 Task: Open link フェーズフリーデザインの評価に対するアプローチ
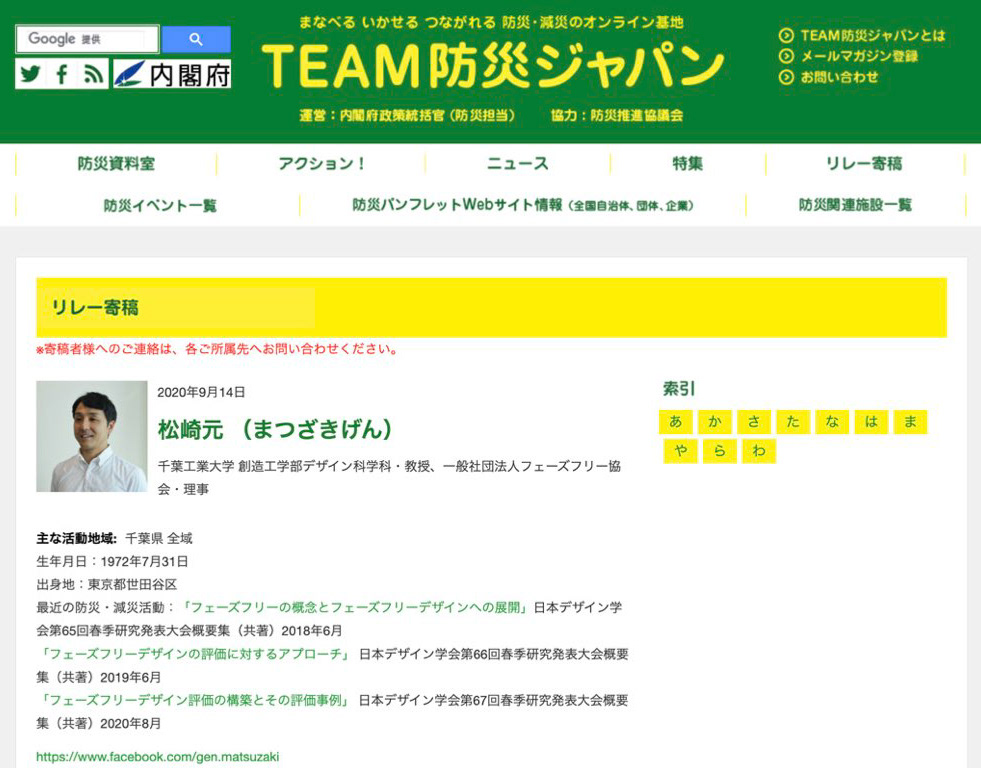(x=196, y=654)
